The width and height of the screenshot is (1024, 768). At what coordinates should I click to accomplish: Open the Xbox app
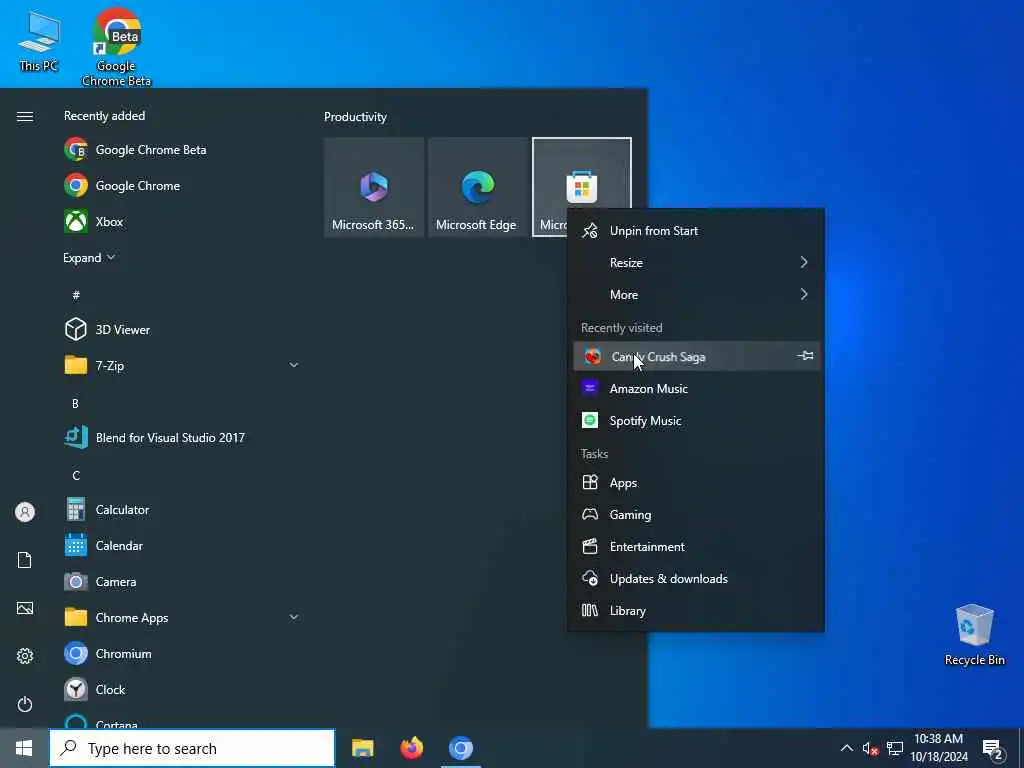(182, 222)
